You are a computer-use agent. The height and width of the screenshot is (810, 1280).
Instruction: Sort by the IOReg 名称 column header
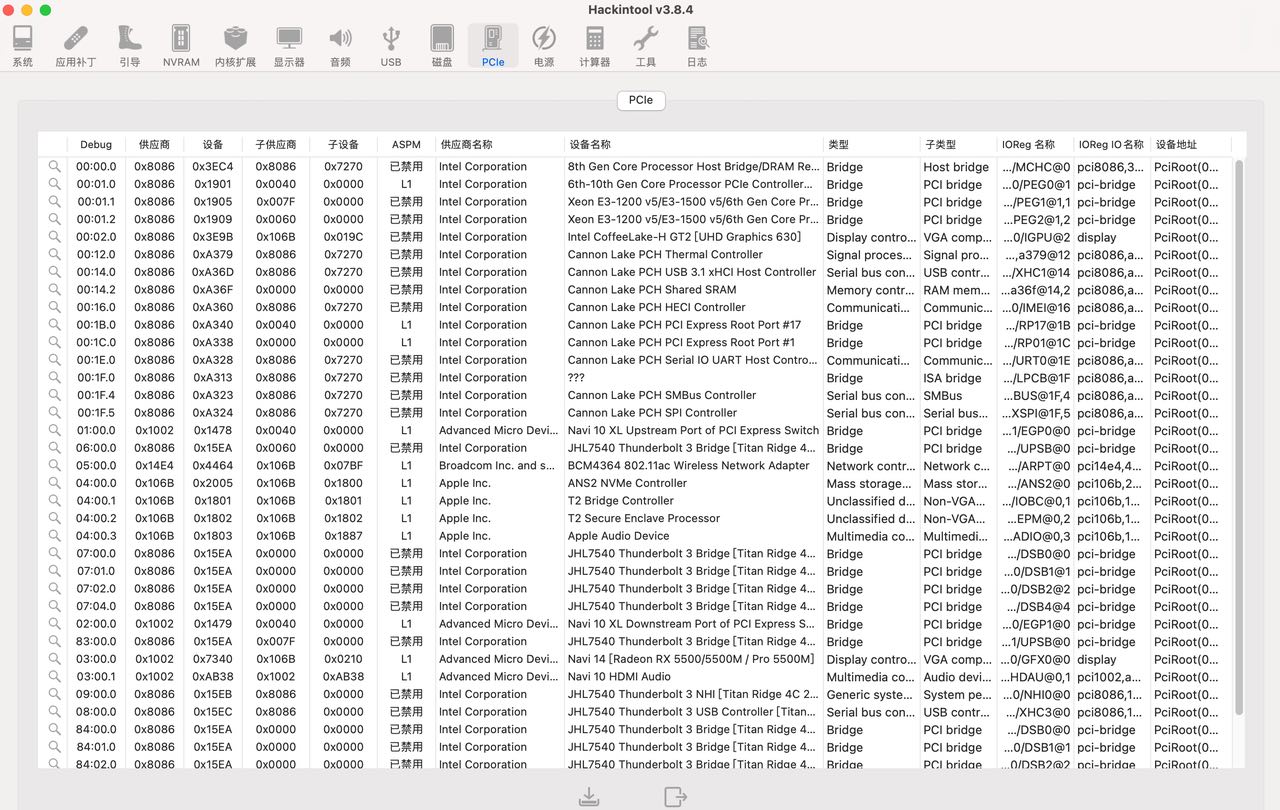[x=1035, y=145]
